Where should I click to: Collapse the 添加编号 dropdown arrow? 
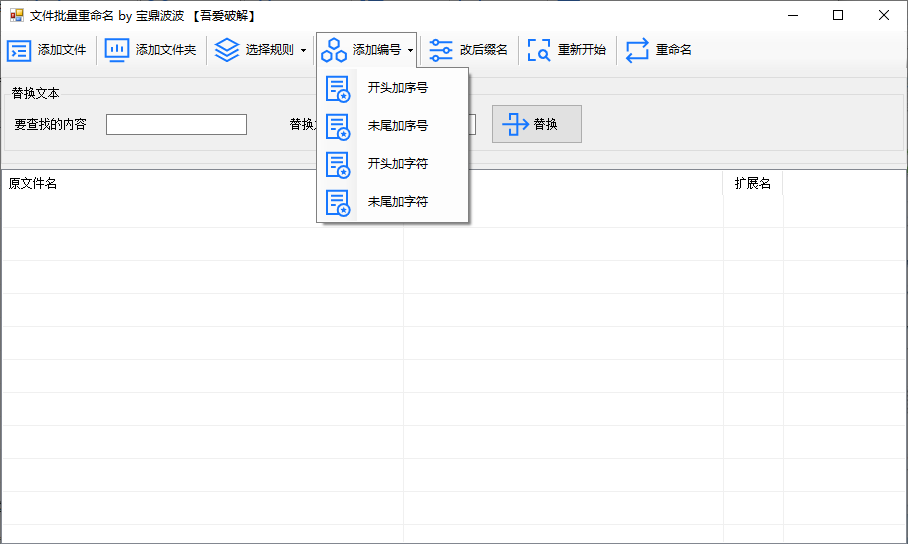[410, 50]
